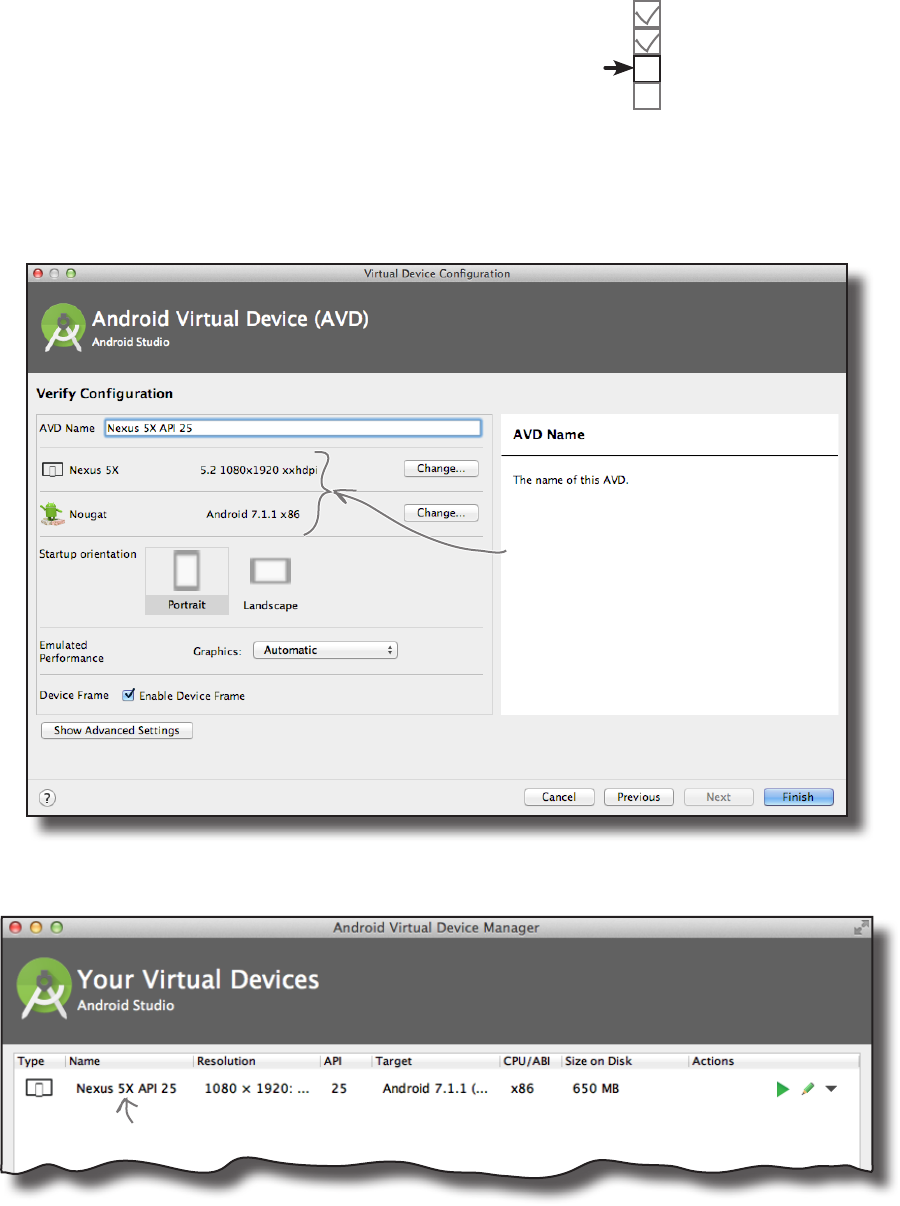Screen dimensions: 900x1206
Task: Select the 'Nexus 5X API 25' name cell
Action: pos(126,1088)
